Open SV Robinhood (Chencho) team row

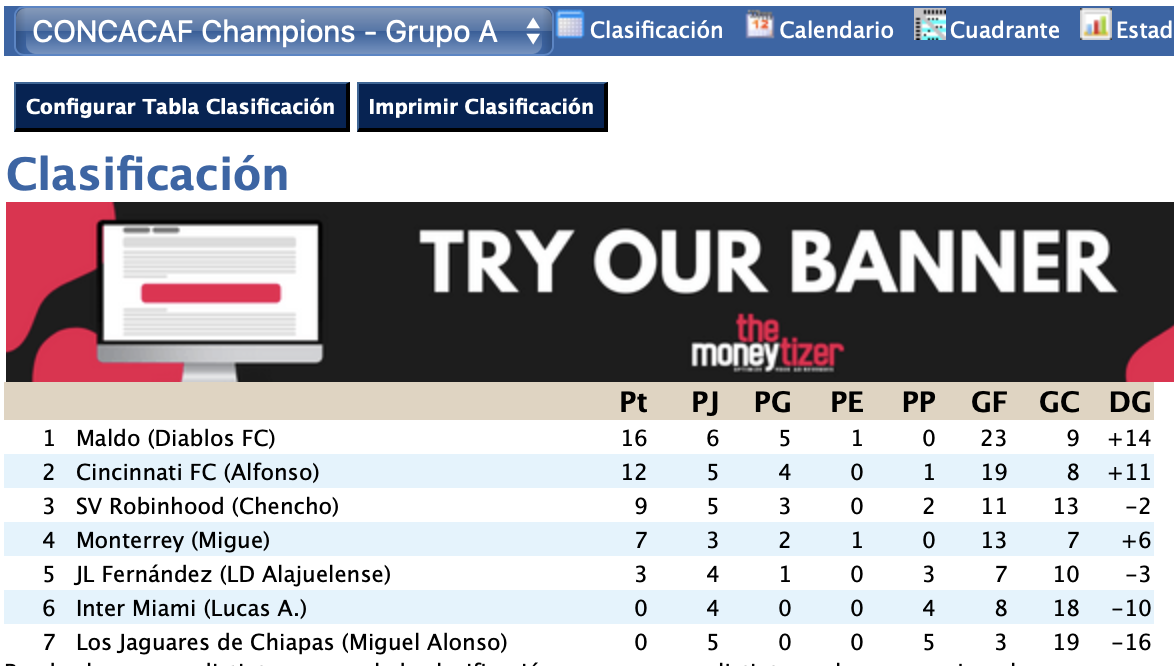[207, 506]
